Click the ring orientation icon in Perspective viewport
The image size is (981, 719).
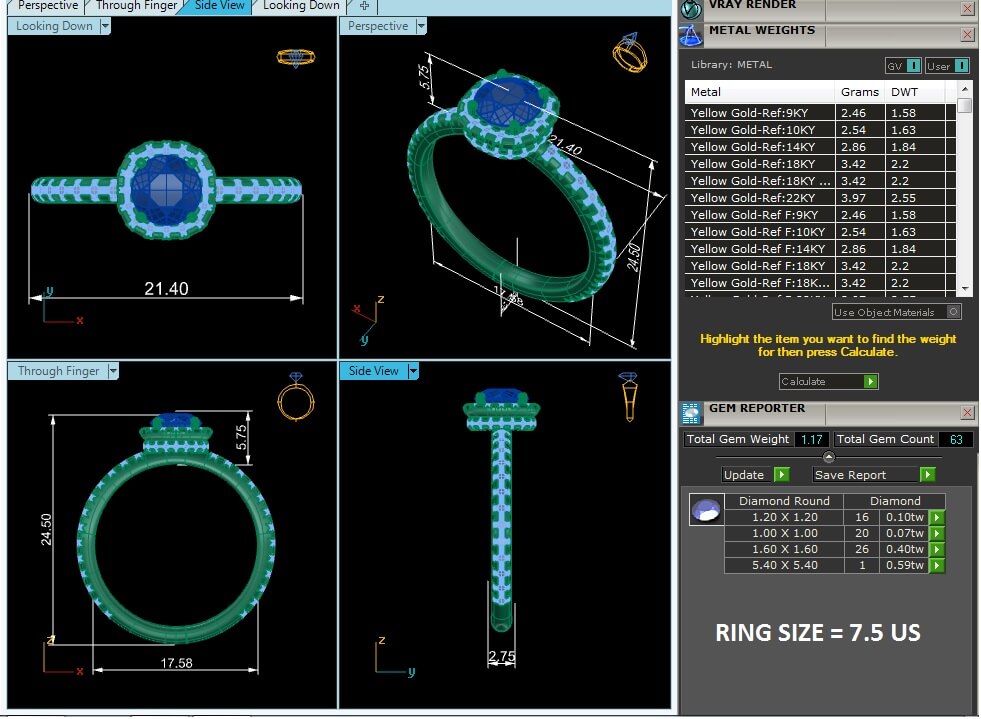pyautogui.click(x=629, y=53)
